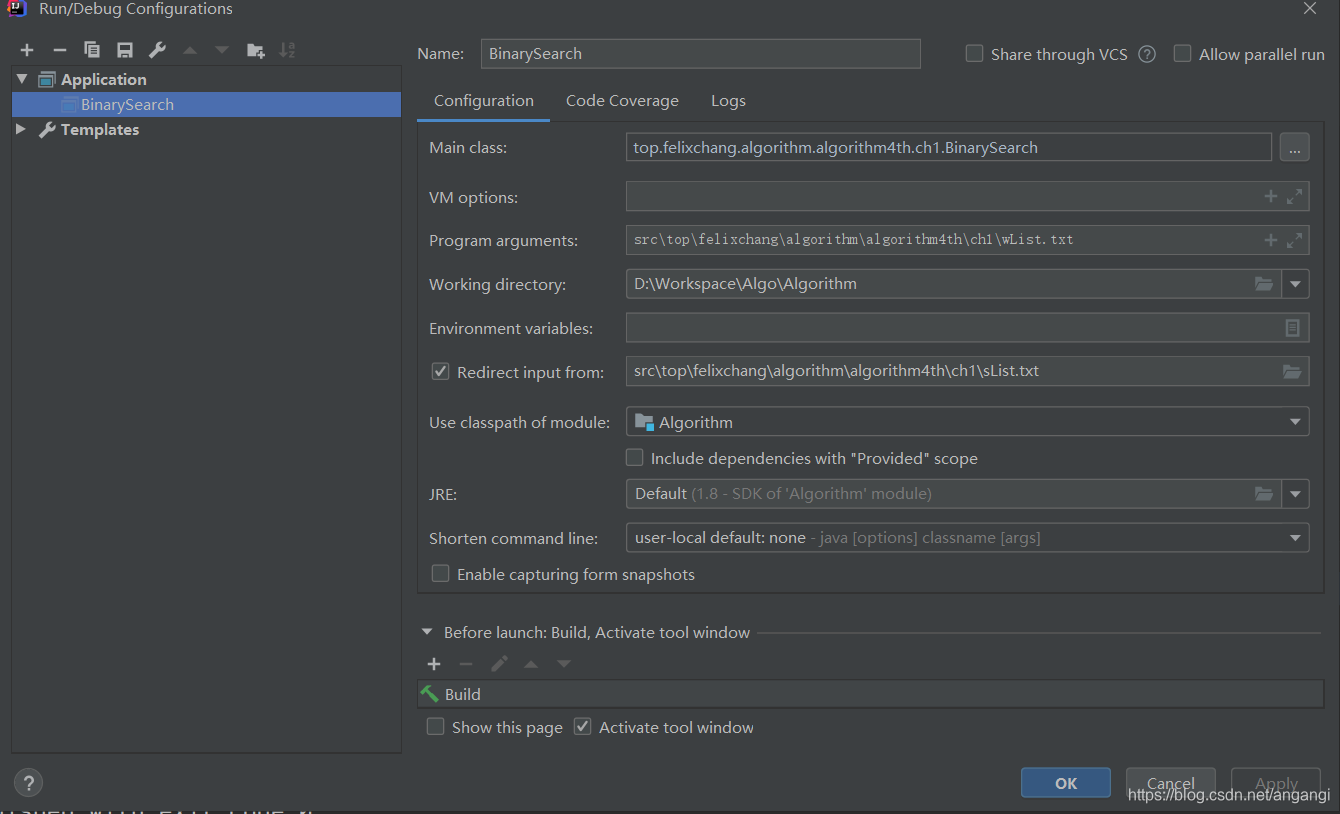Viewport: 1340px width, 814px height.
Task: Select the Application tree item
Action: [103, 79]
